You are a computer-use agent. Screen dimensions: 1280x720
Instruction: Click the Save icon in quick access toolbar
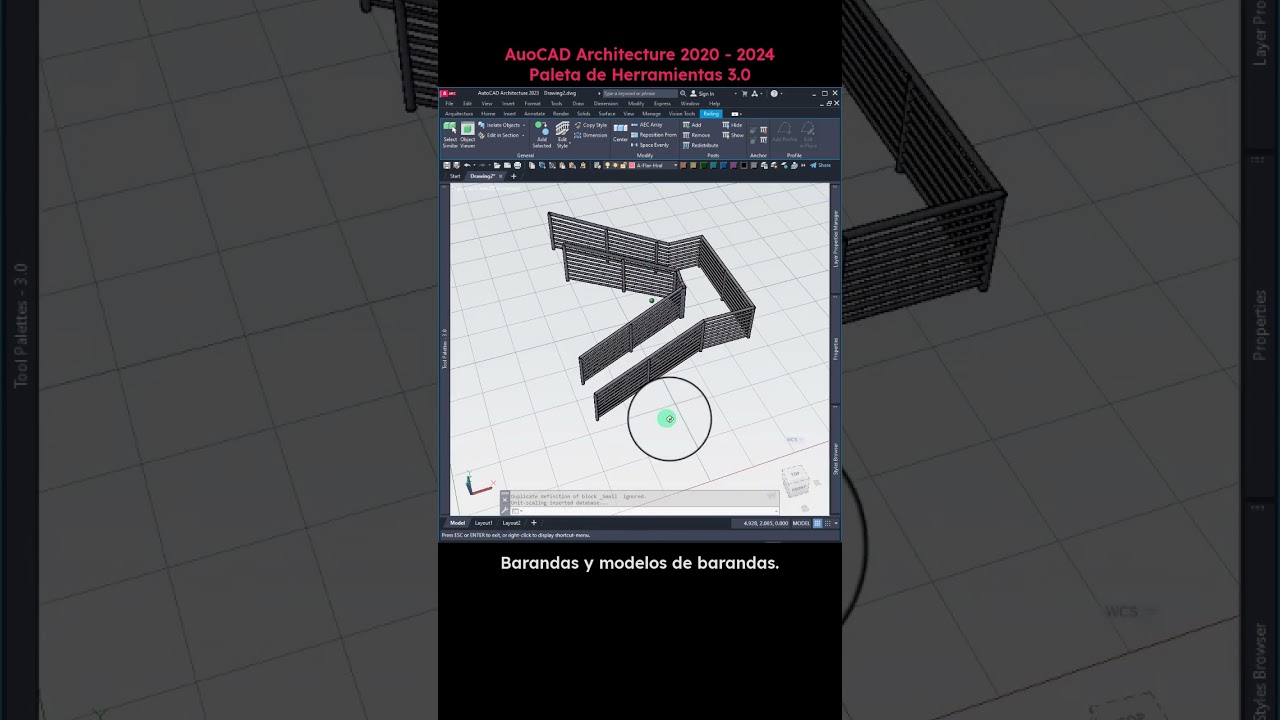[446, 165]
